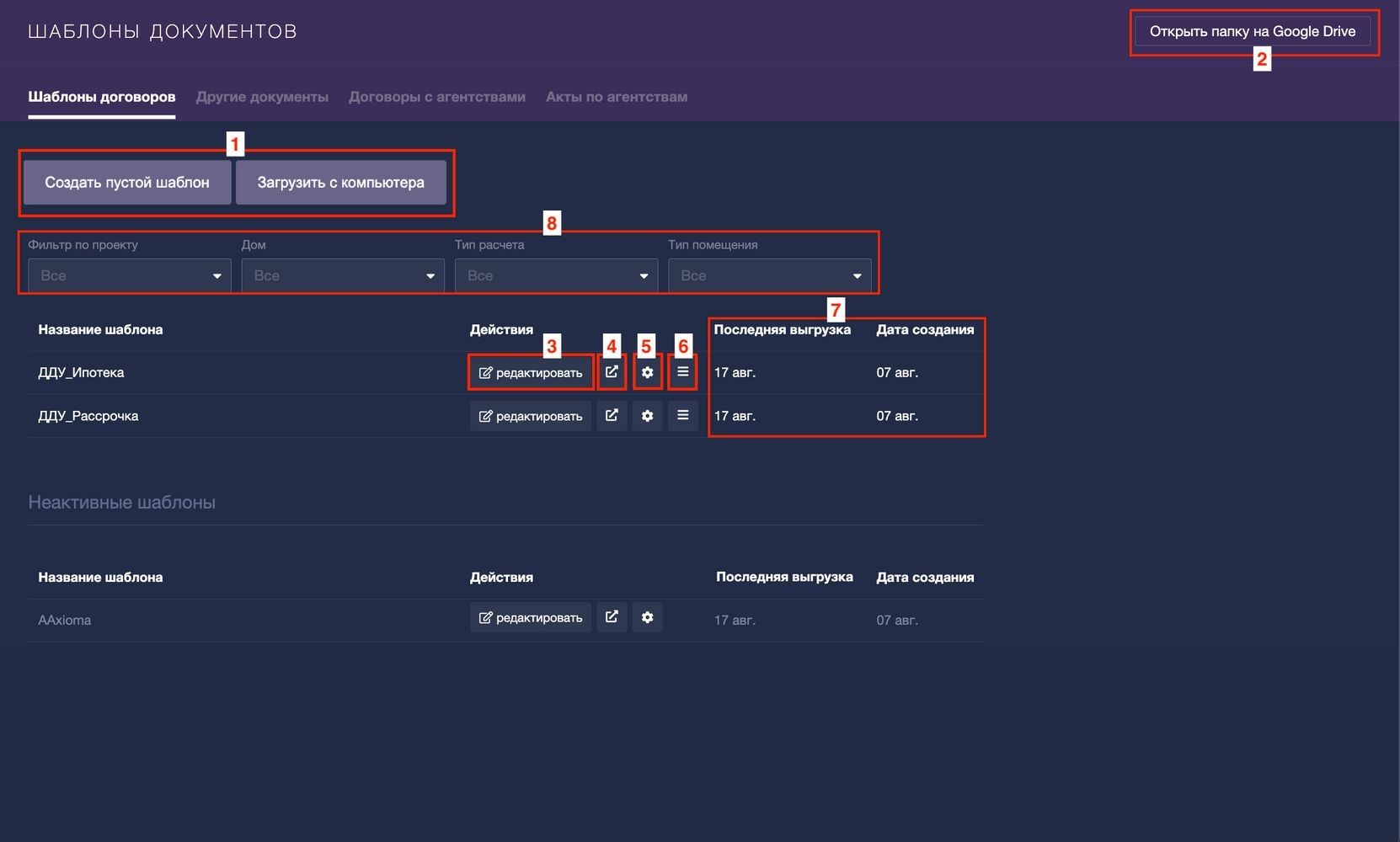
Task: Click Открыть папку на Google Drive
Action: (x=1253, y=31)
